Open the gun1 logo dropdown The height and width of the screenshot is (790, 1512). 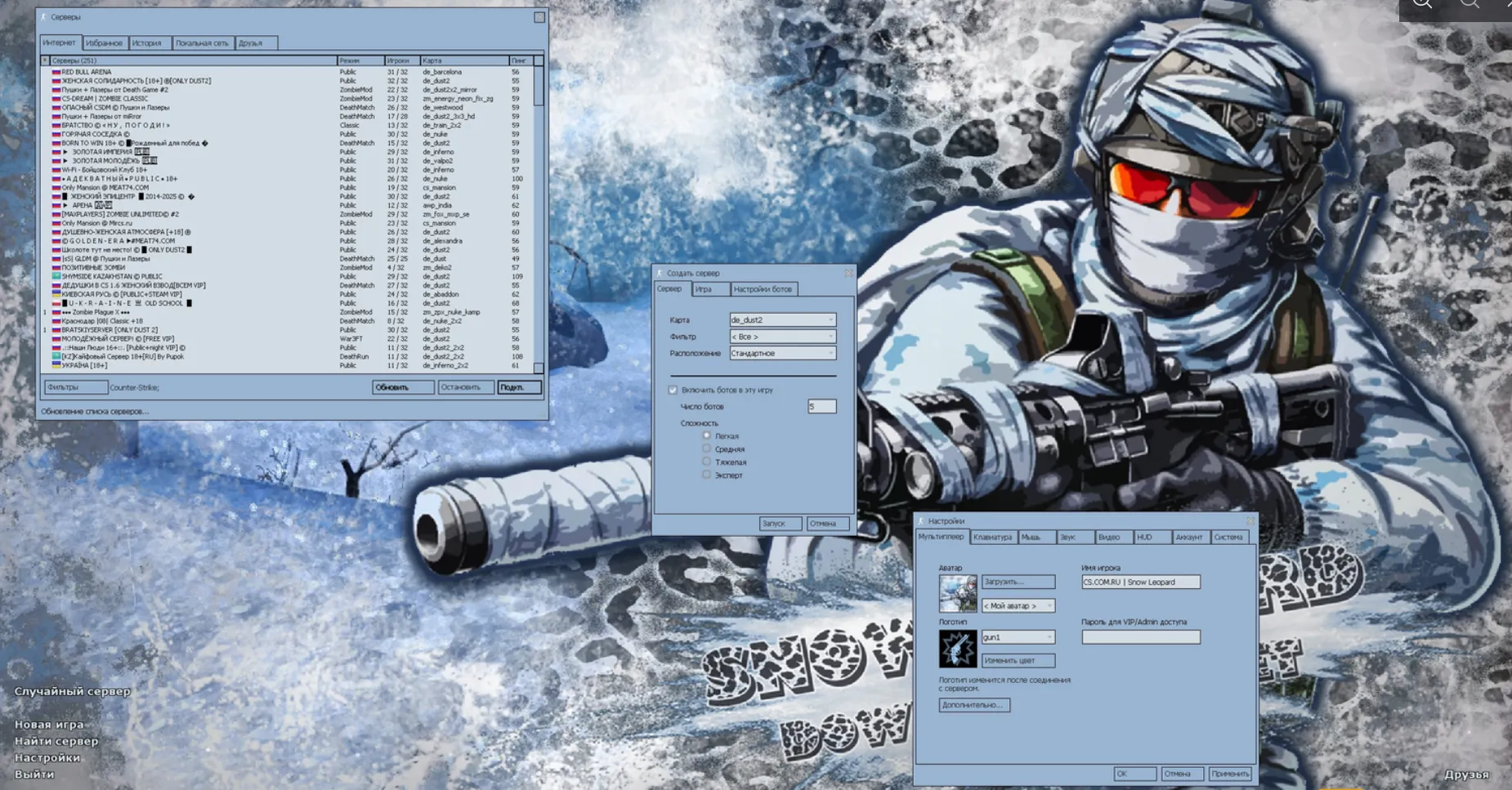pyautogui.click(x=1018, y=637)
